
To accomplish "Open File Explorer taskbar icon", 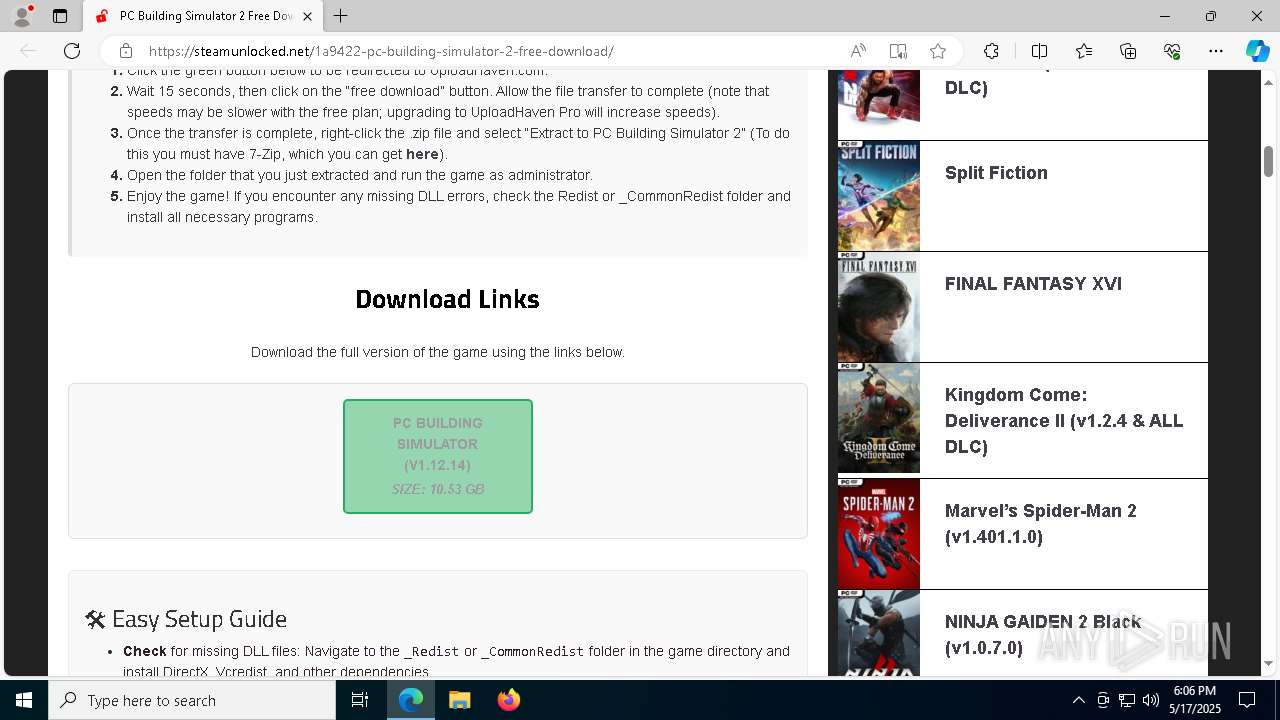I will [460, 700].
